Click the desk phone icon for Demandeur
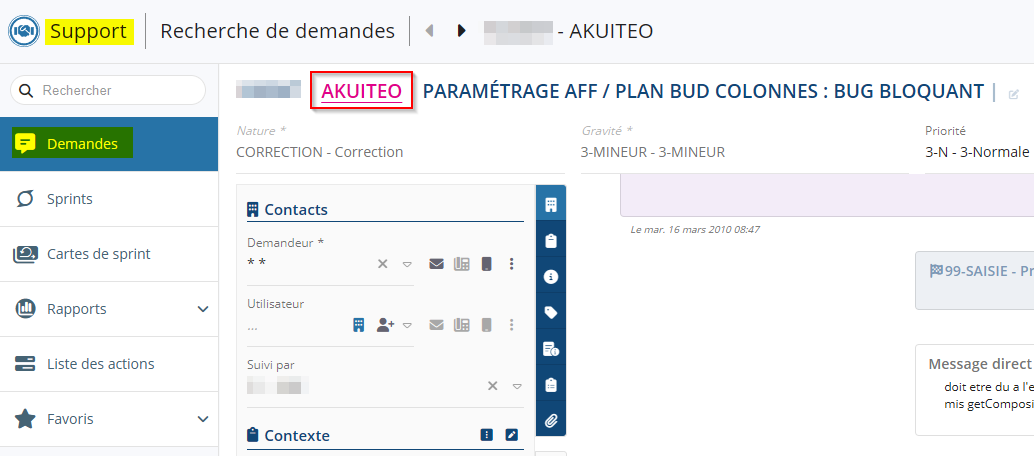 [461, 264]
